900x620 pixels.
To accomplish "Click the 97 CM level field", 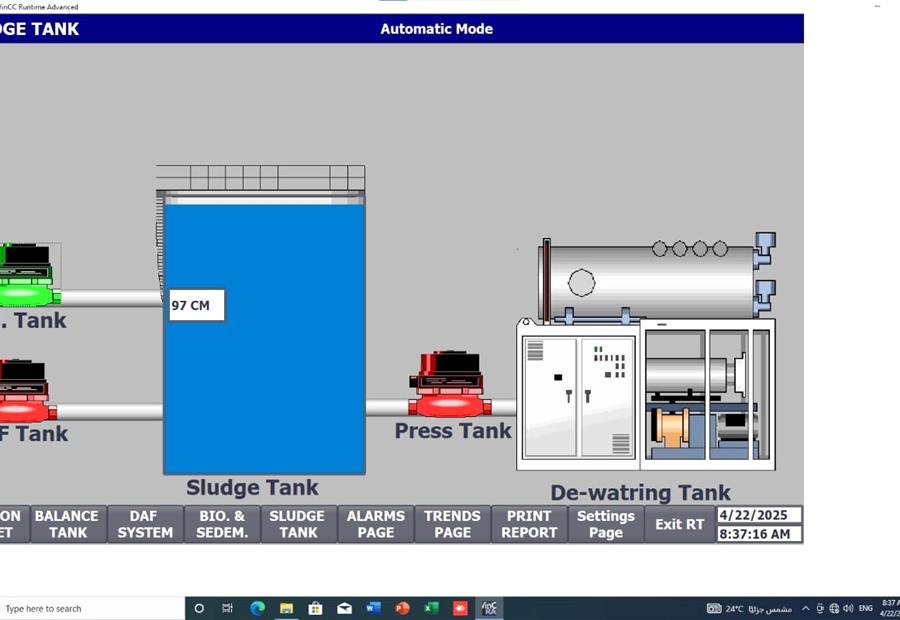I will coord(197,305).
